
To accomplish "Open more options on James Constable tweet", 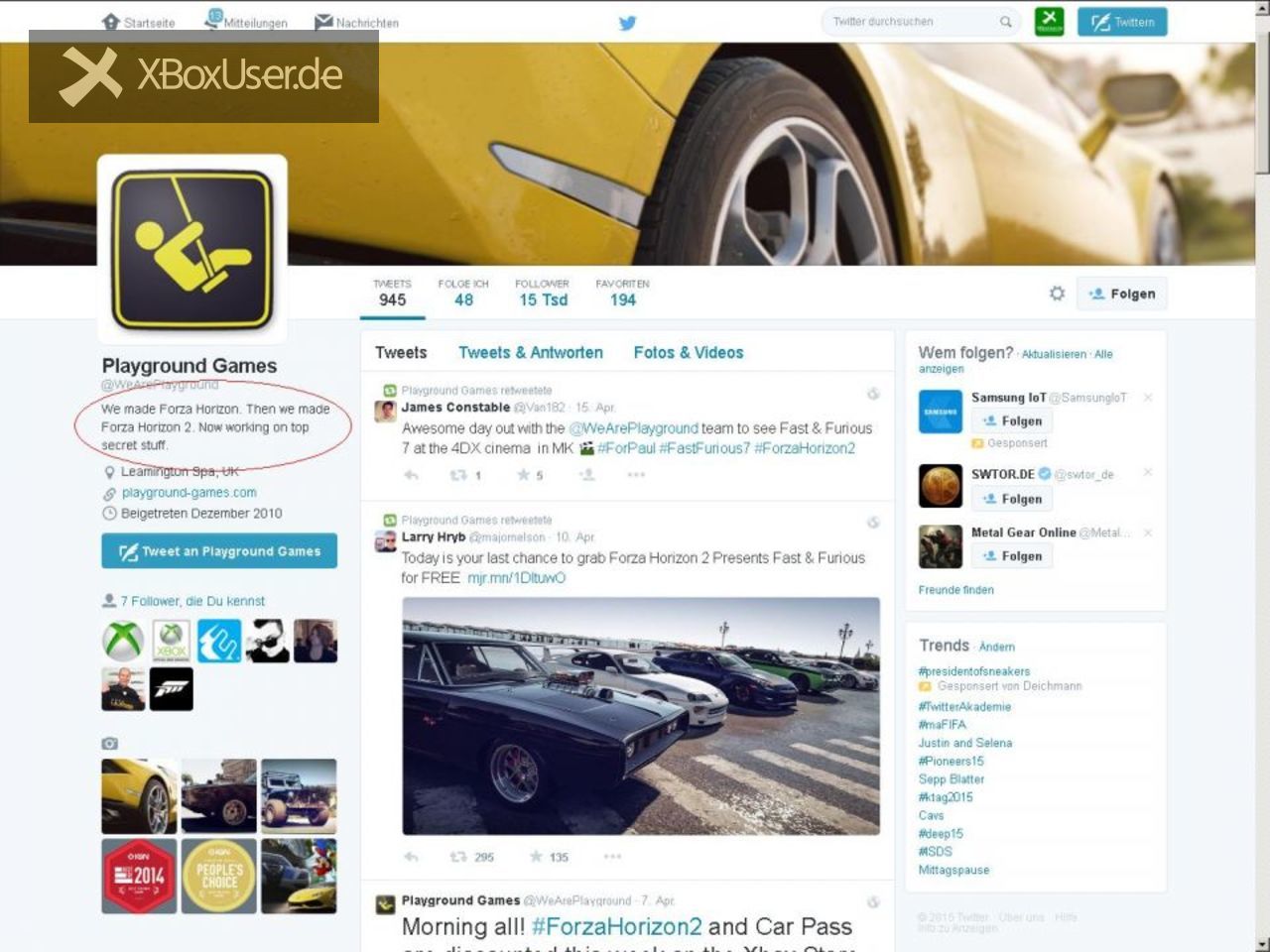I will pyautogui.click(x=636, y=475).
